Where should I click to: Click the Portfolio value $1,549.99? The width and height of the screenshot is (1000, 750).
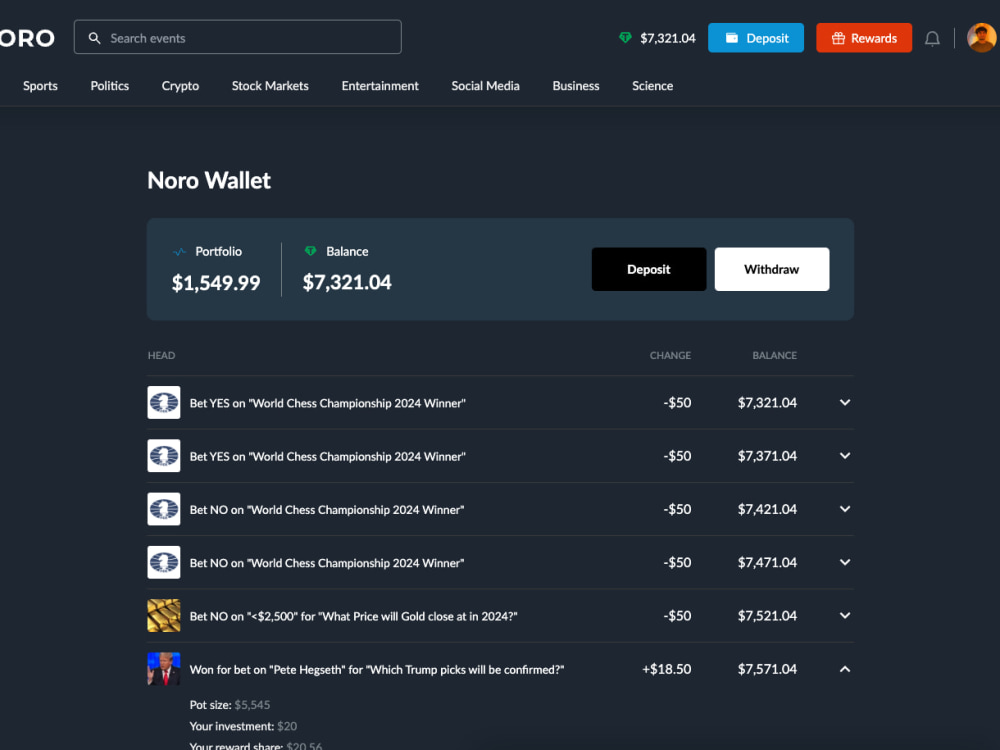216,283
